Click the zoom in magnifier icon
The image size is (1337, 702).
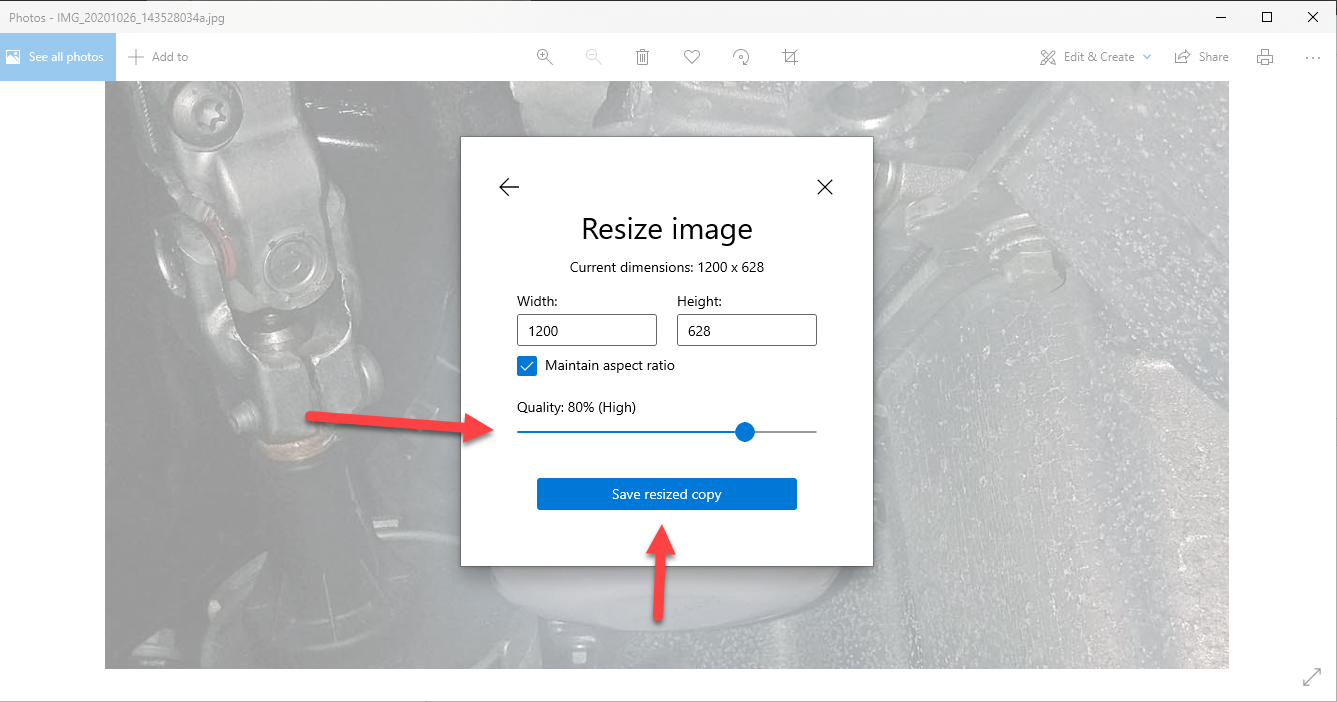coord(545,57)
